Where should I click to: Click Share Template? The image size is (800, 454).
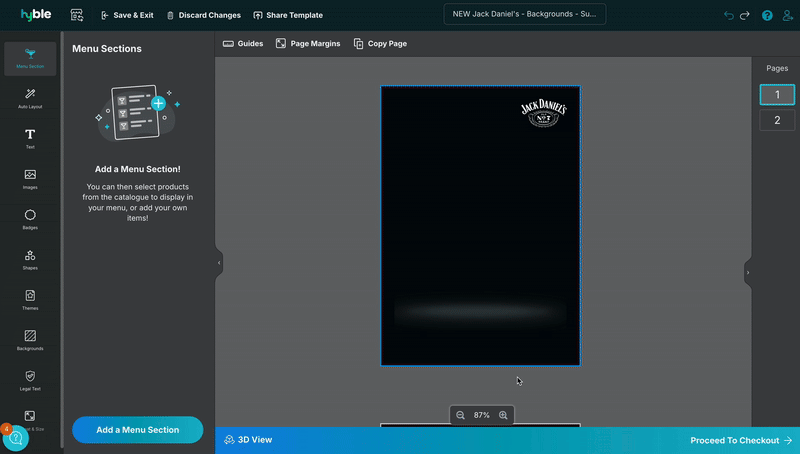click(x=288, y=15)
